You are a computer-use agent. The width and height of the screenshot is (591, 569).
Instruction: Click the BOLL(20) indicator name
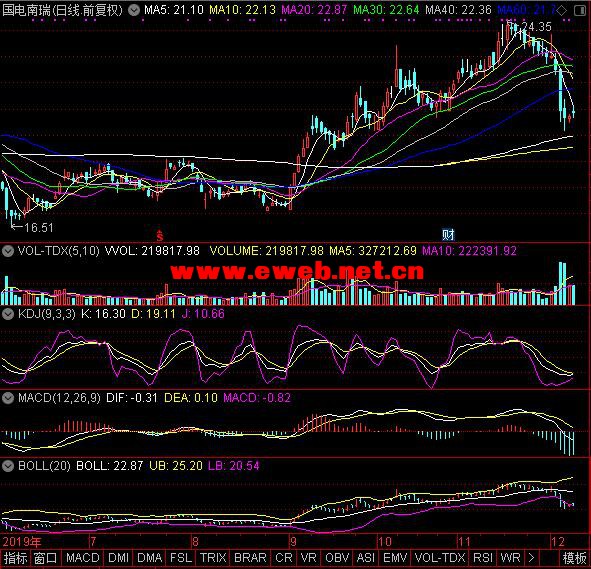[44, 466]
